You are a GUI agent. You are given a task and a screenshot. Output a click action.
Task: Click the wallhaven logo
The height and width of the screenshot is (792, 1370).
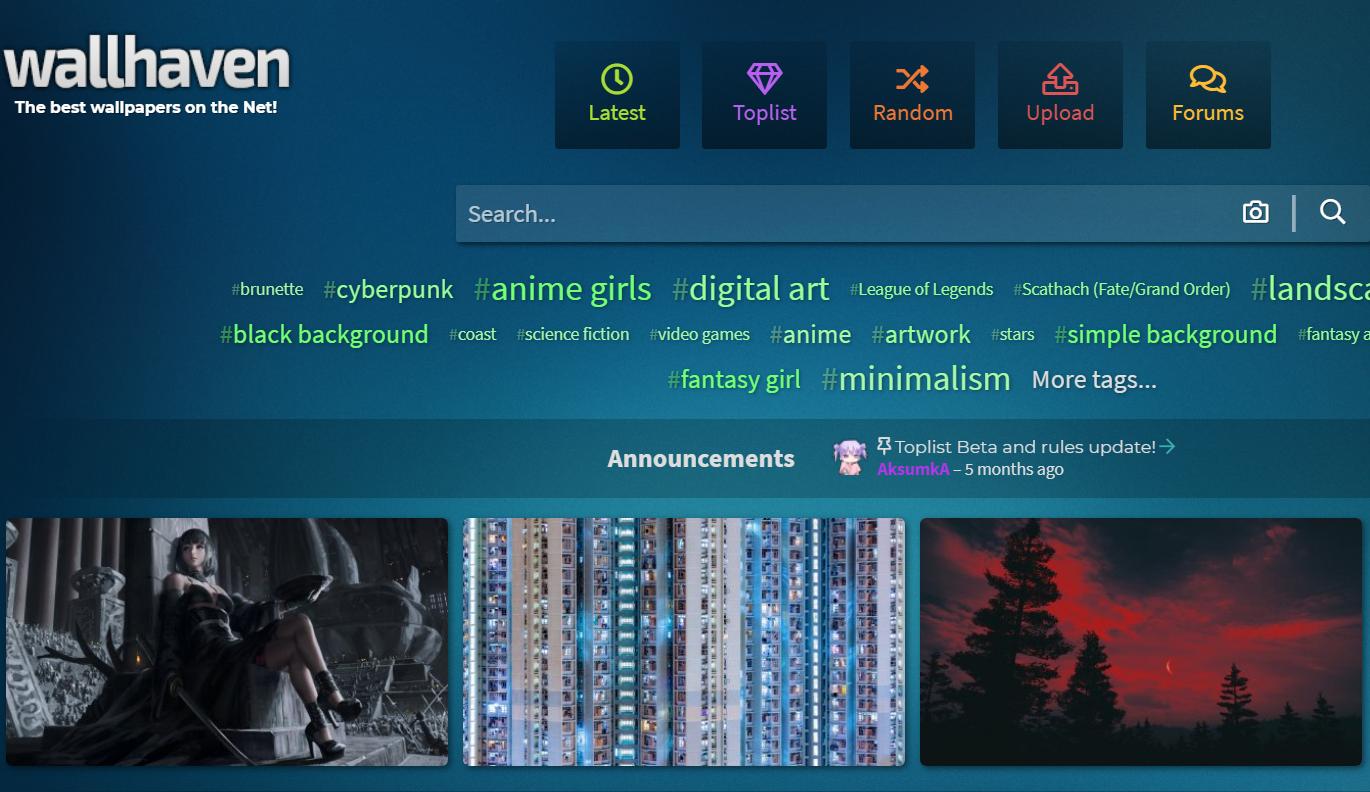(x=147, y=66)
